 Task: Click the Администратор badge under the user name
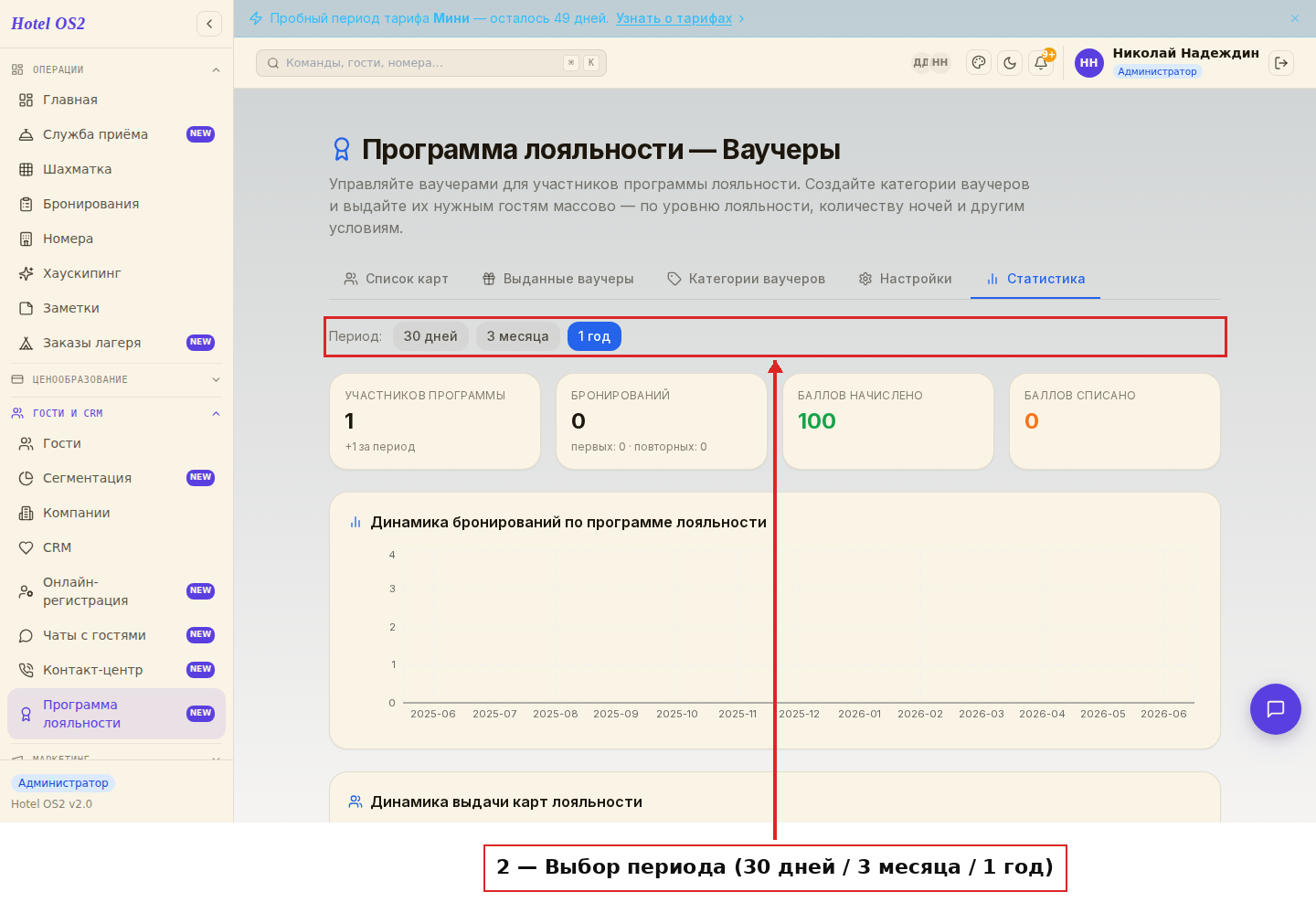click(x=1157, y=71)
